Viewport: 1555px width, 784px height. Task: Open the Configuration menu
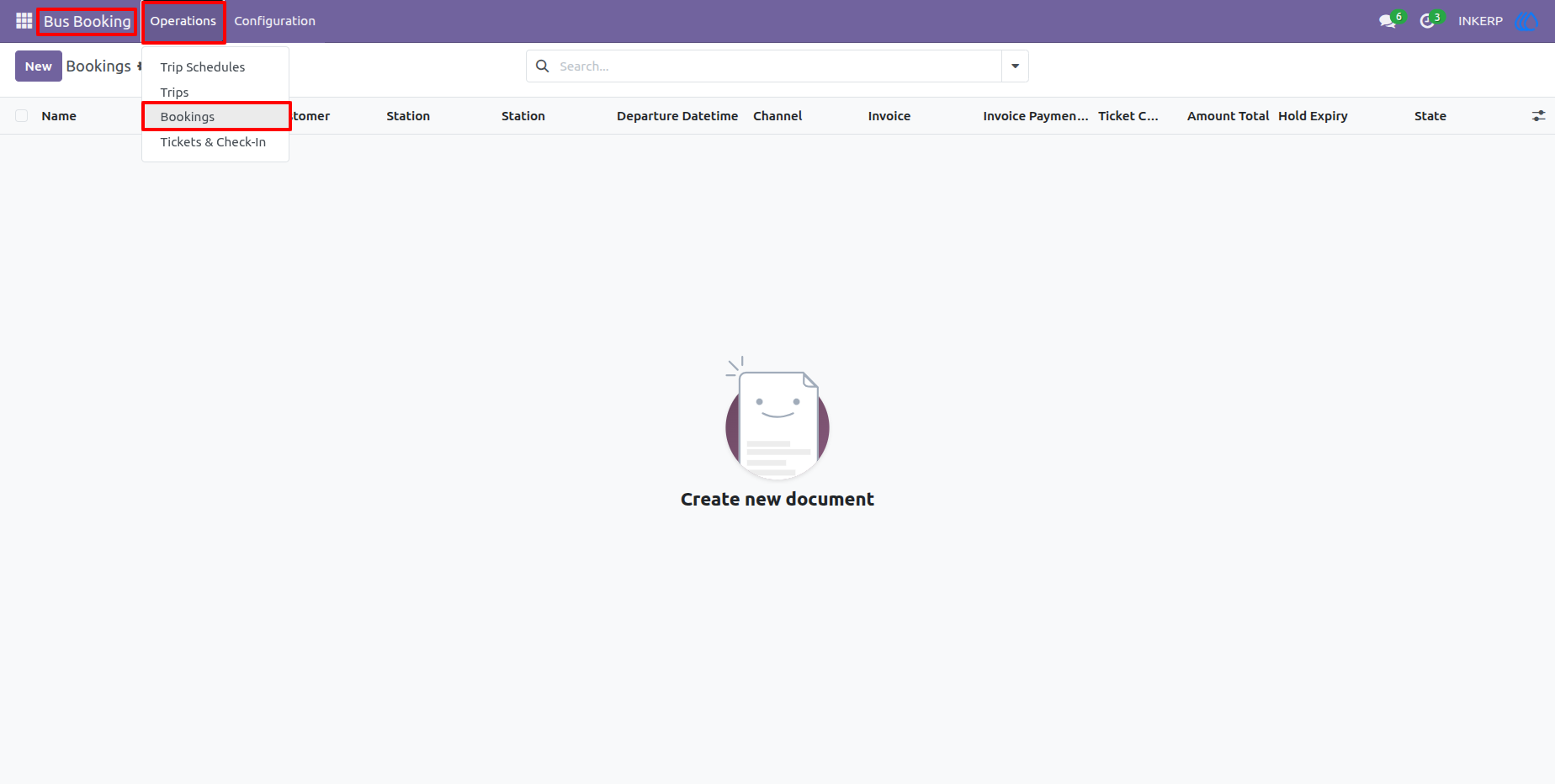(x=274, y=21)
